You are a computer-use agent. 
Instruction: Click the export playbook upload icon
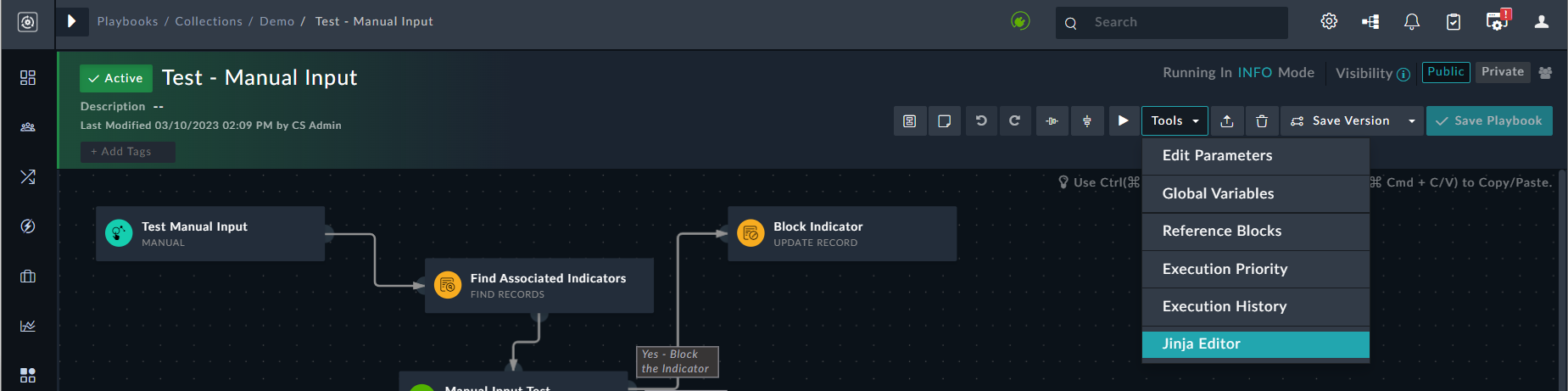point(1227,121)
